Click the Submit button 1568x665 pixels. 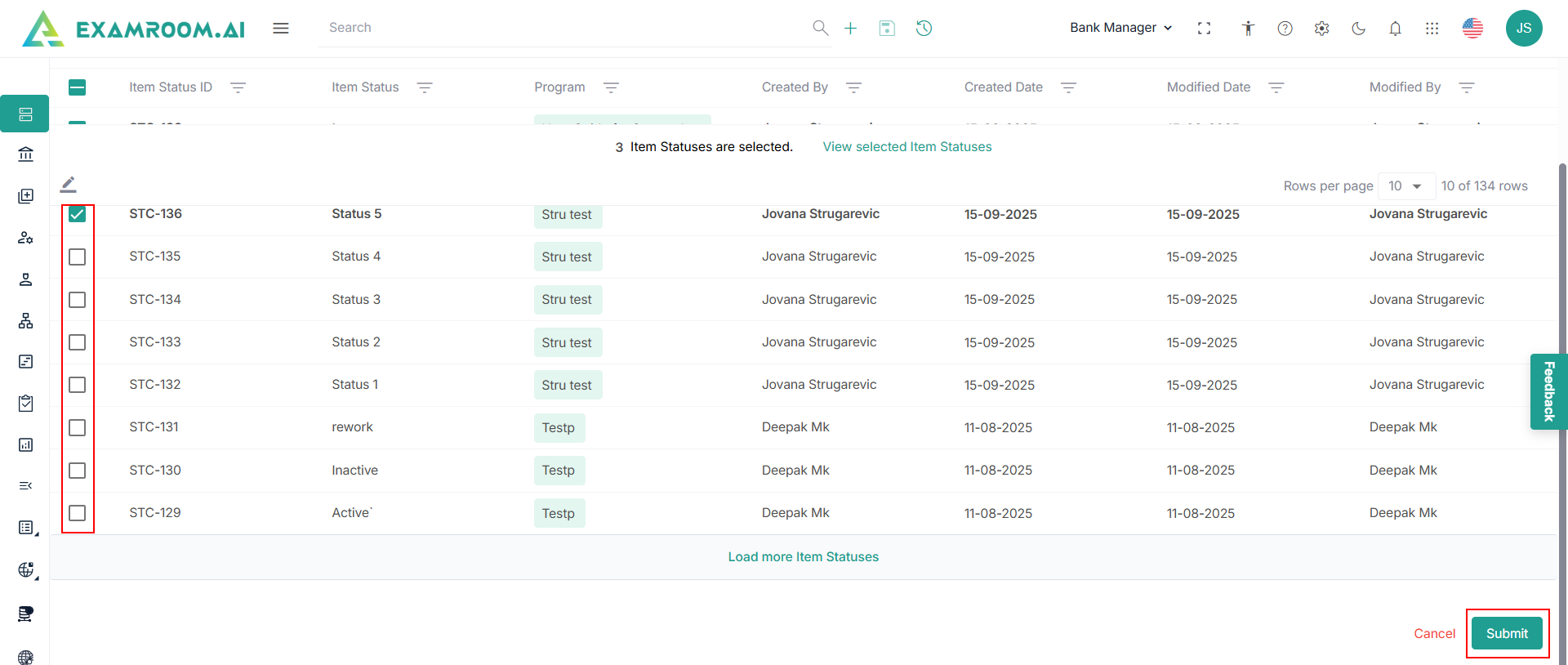(x=1507, y=633)
